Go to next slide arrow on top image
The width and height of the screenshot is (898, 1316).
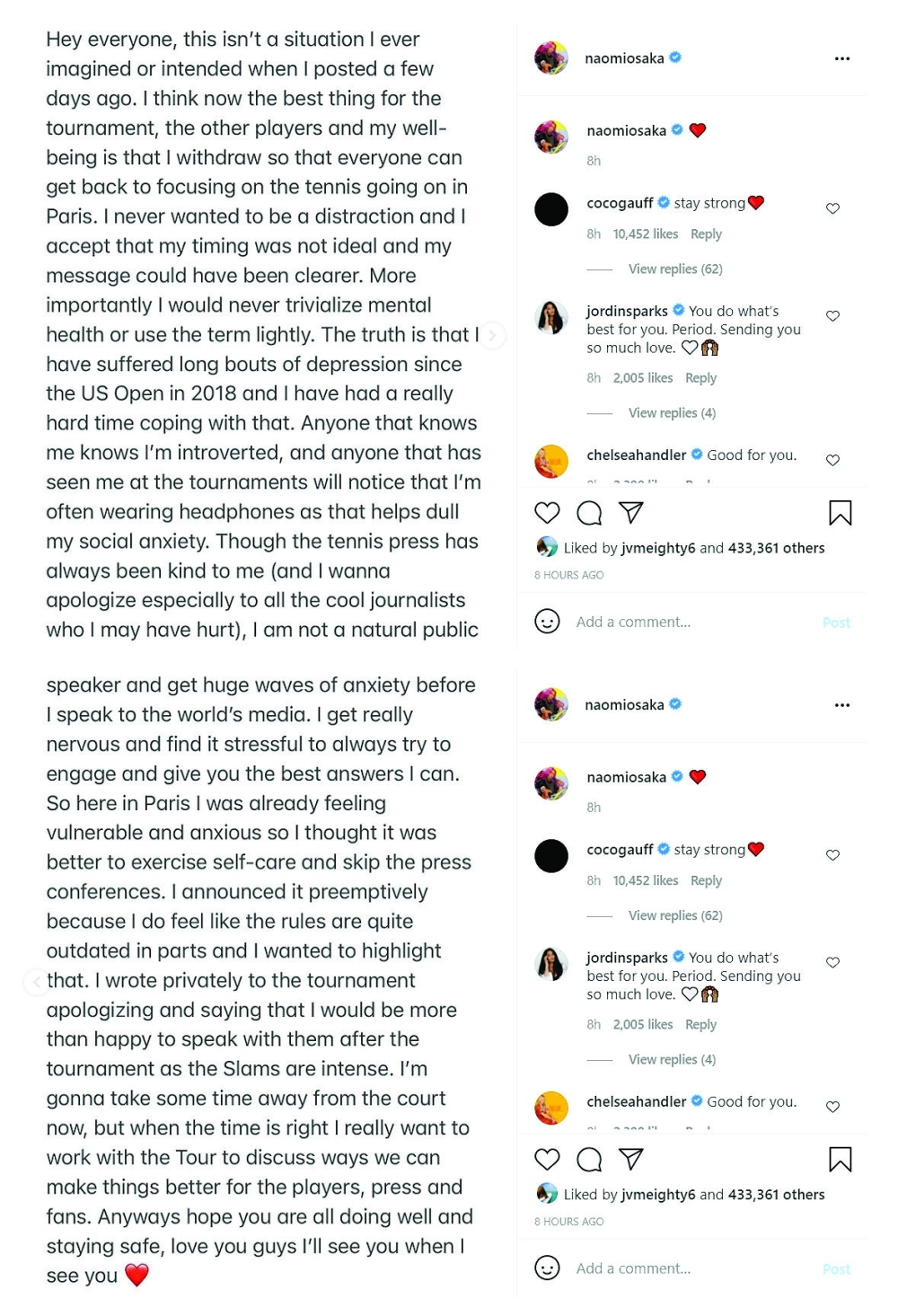[492, 335]
